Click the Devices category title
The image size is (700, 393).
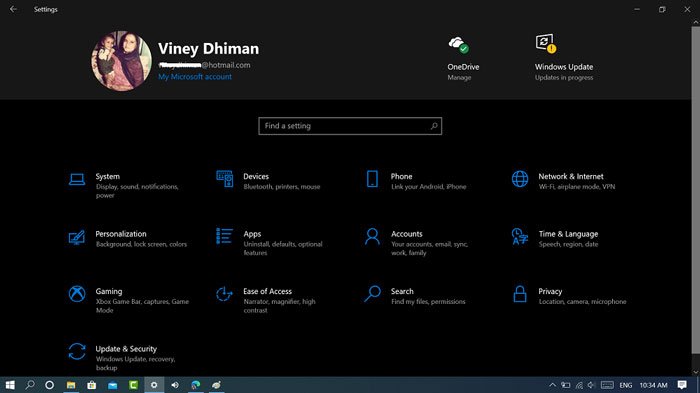click(x=256, y=176)
